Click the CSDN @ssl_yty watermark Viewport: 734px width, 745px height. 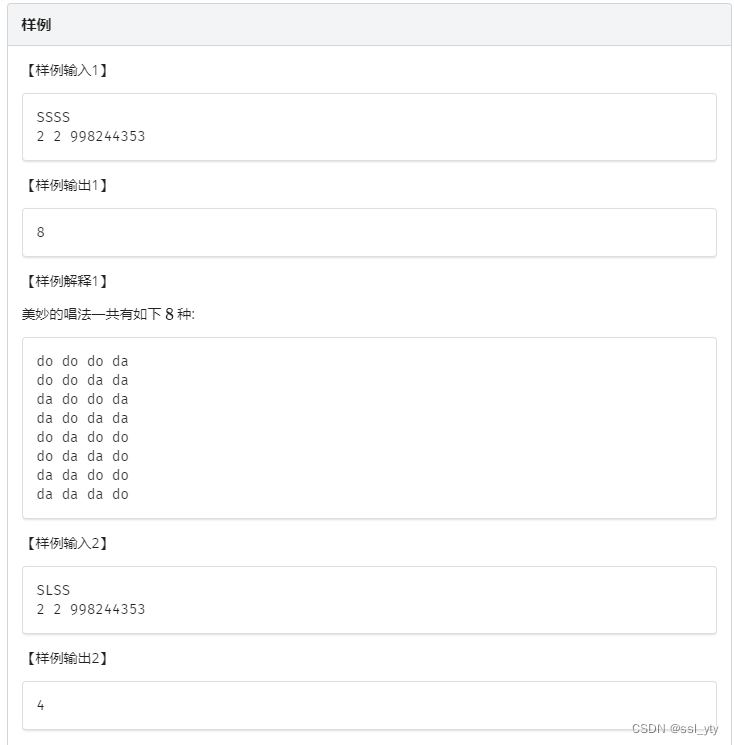675,728
